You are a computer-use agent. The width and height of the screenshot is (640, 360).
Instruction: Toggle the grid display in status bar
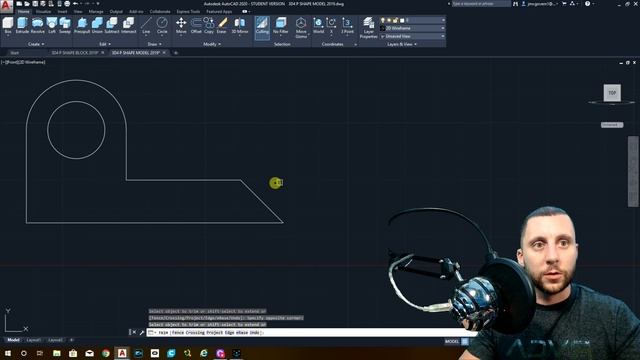click(465, 341)
